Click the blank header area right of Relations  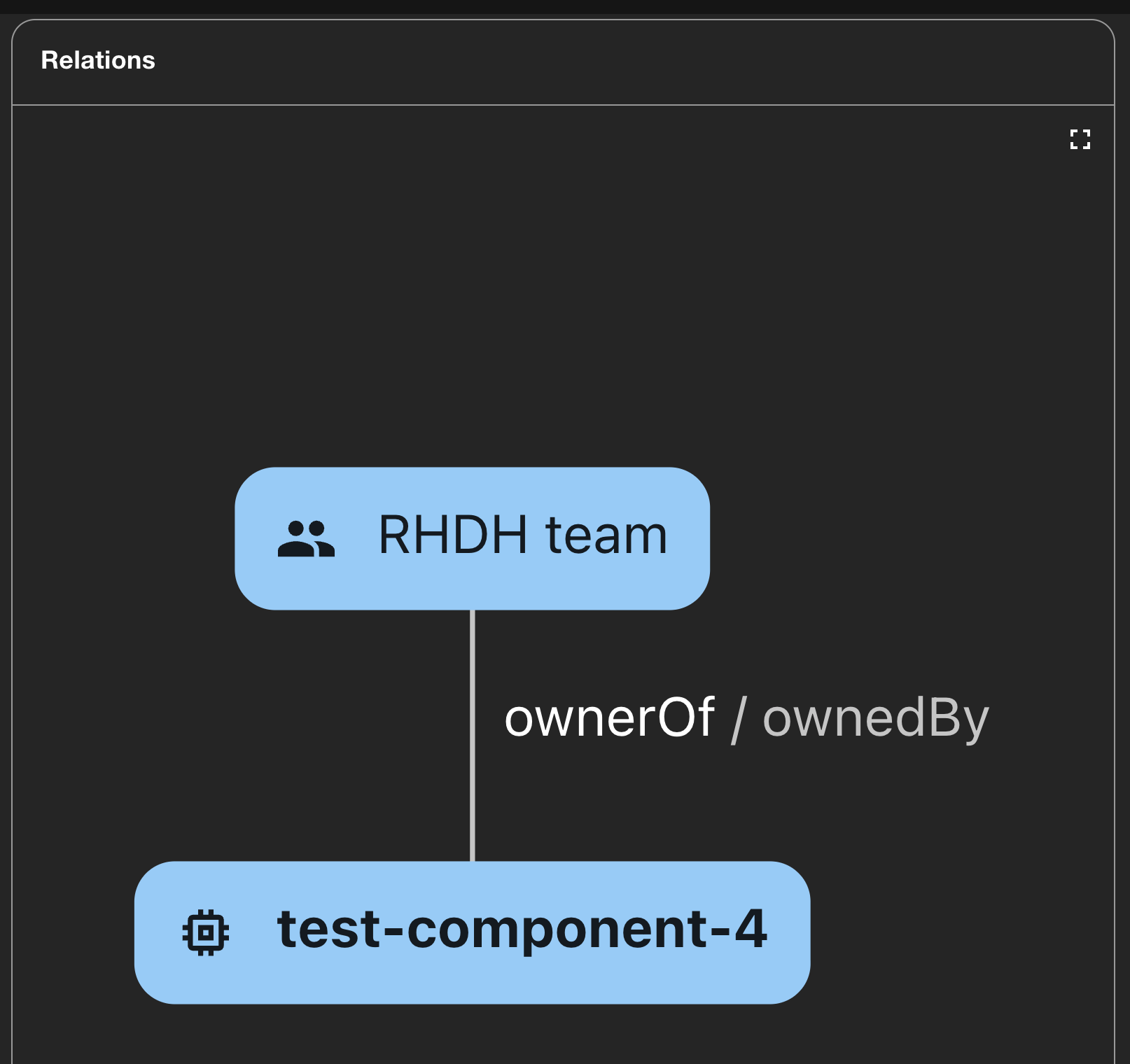coord(630,62)
